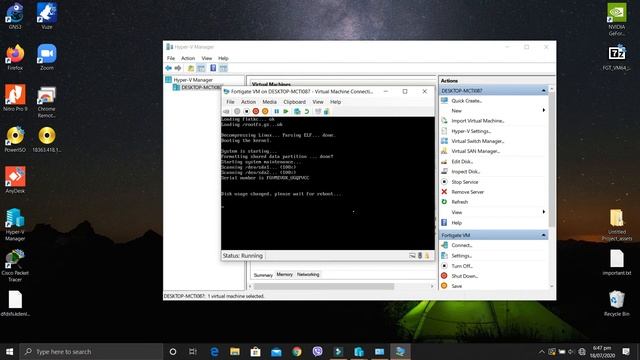This screenshot has height=360, width=640.
Task: Click Connect action for Fortigate VM
Action: click(x=462, y=245)
